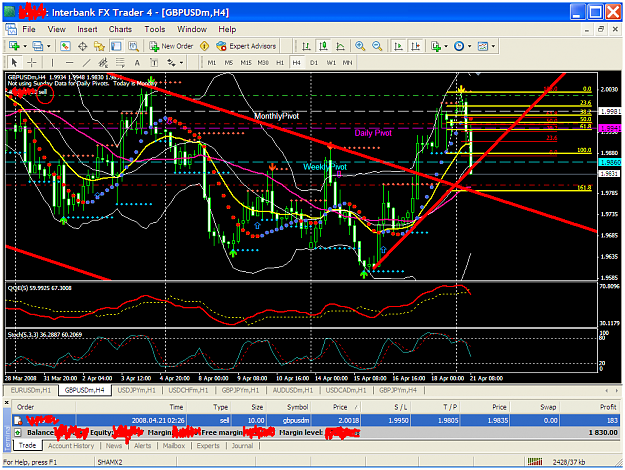This screenshot has height=470, width=625.
Task: Toggle Chart Shift icon
Action: (415, 46)
